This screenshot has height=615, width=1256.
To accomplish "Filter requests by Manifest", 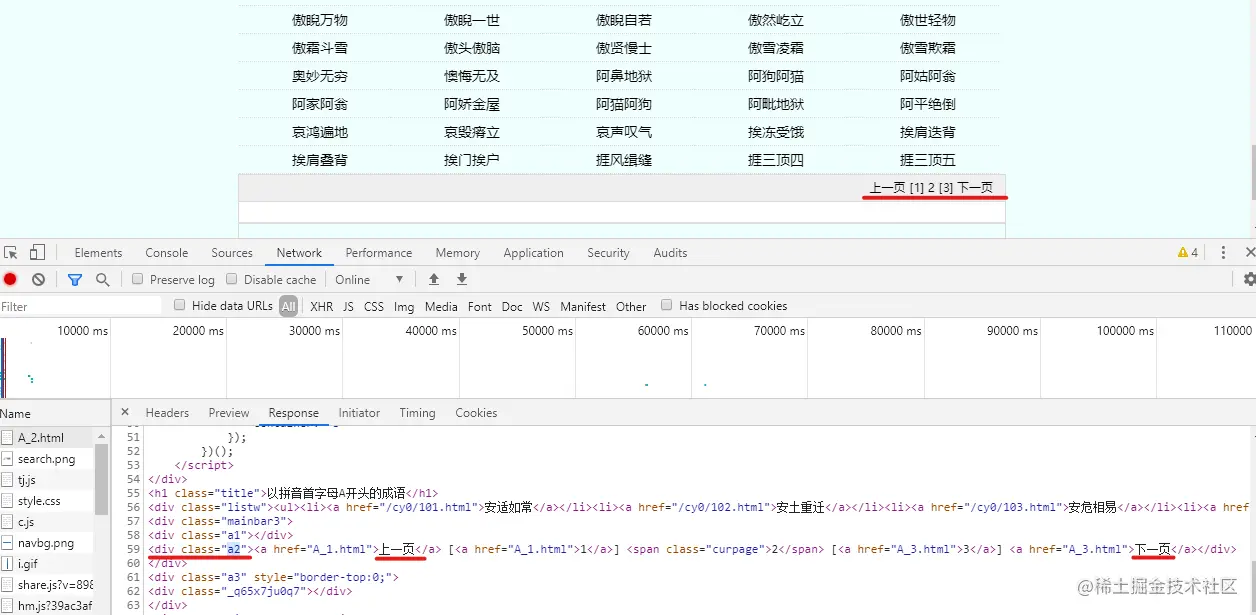I will [583, 307].
